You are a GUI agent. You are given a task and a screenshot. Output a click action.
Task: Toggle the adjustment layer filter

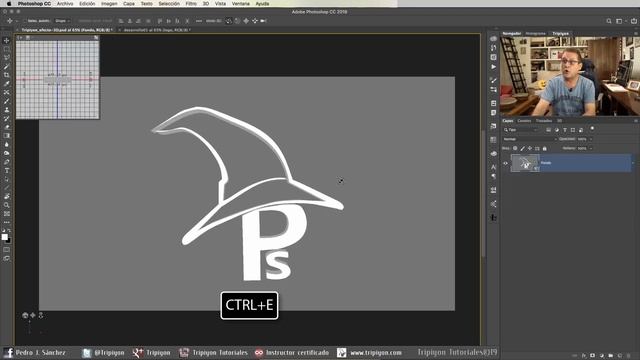(x=556, y=130)
